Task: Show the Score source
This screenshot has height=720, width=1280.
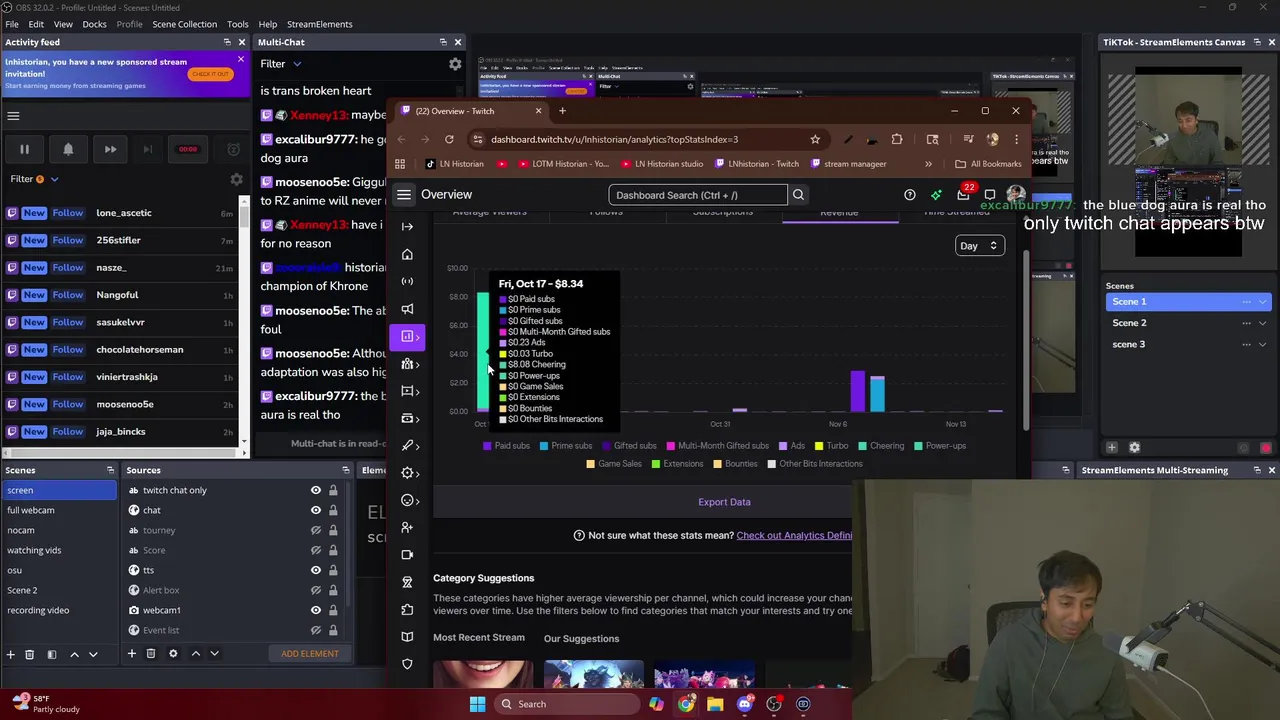Action: pos(316,550)
